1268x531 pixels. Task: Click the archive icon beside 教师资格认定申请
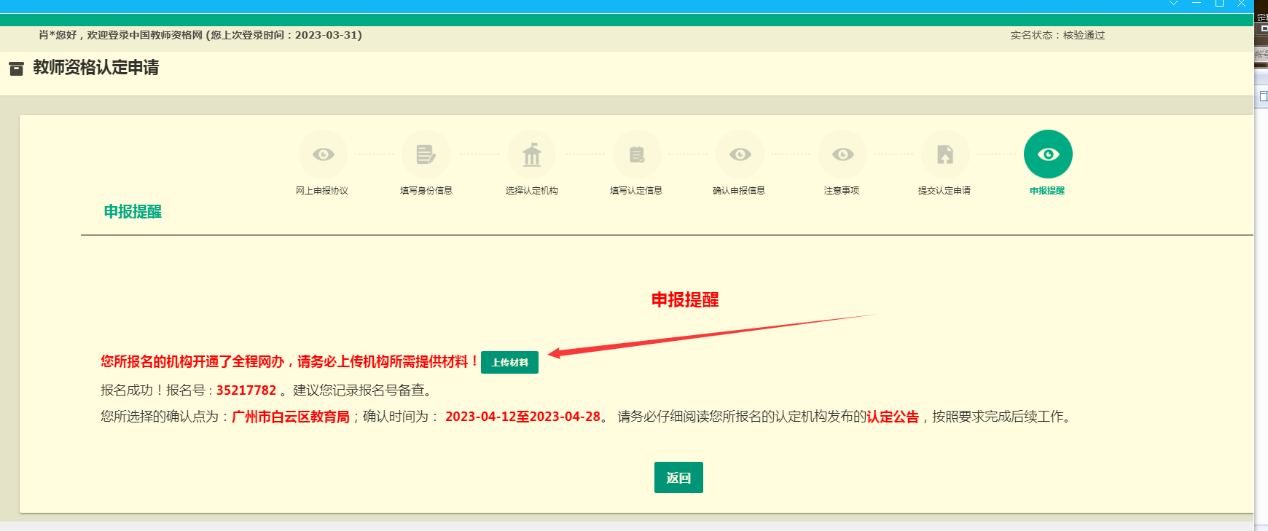point(16,69)
